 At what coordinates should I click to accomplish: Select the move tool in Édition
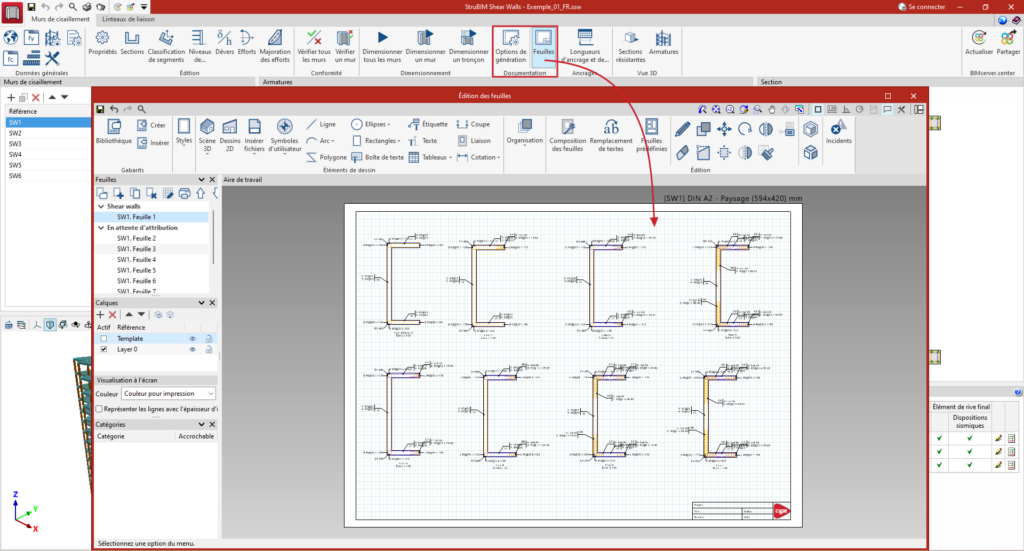pyautogui.click(x=724, y=129)
